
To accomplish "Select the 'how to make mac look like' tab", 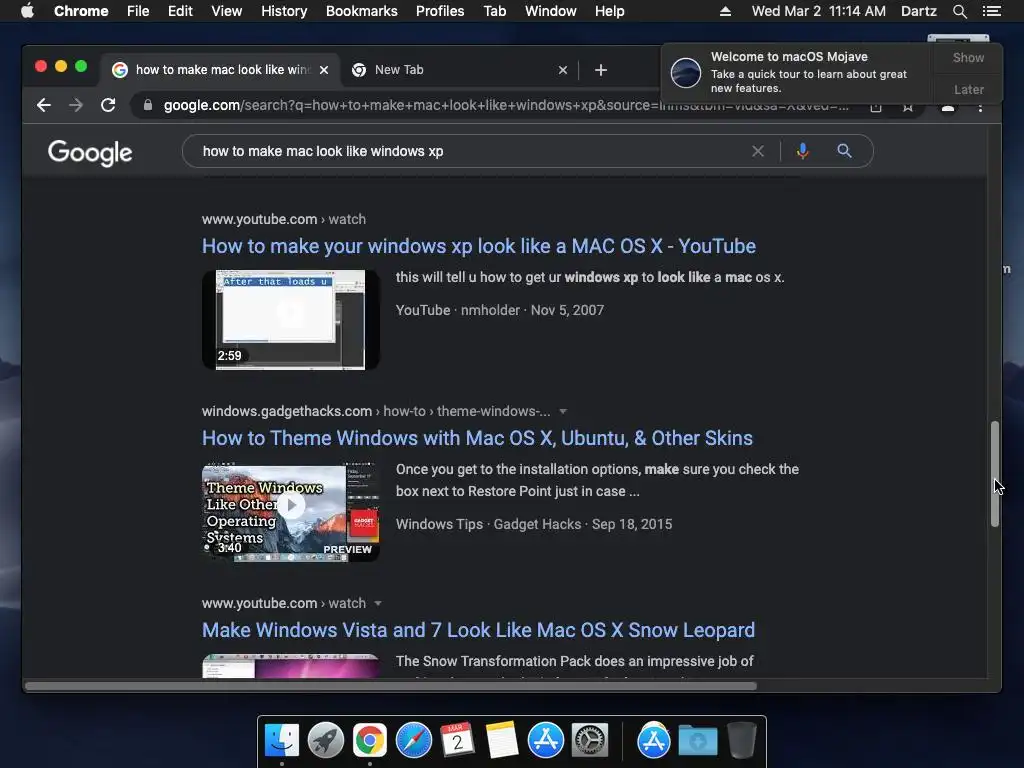I will point(219,70).
